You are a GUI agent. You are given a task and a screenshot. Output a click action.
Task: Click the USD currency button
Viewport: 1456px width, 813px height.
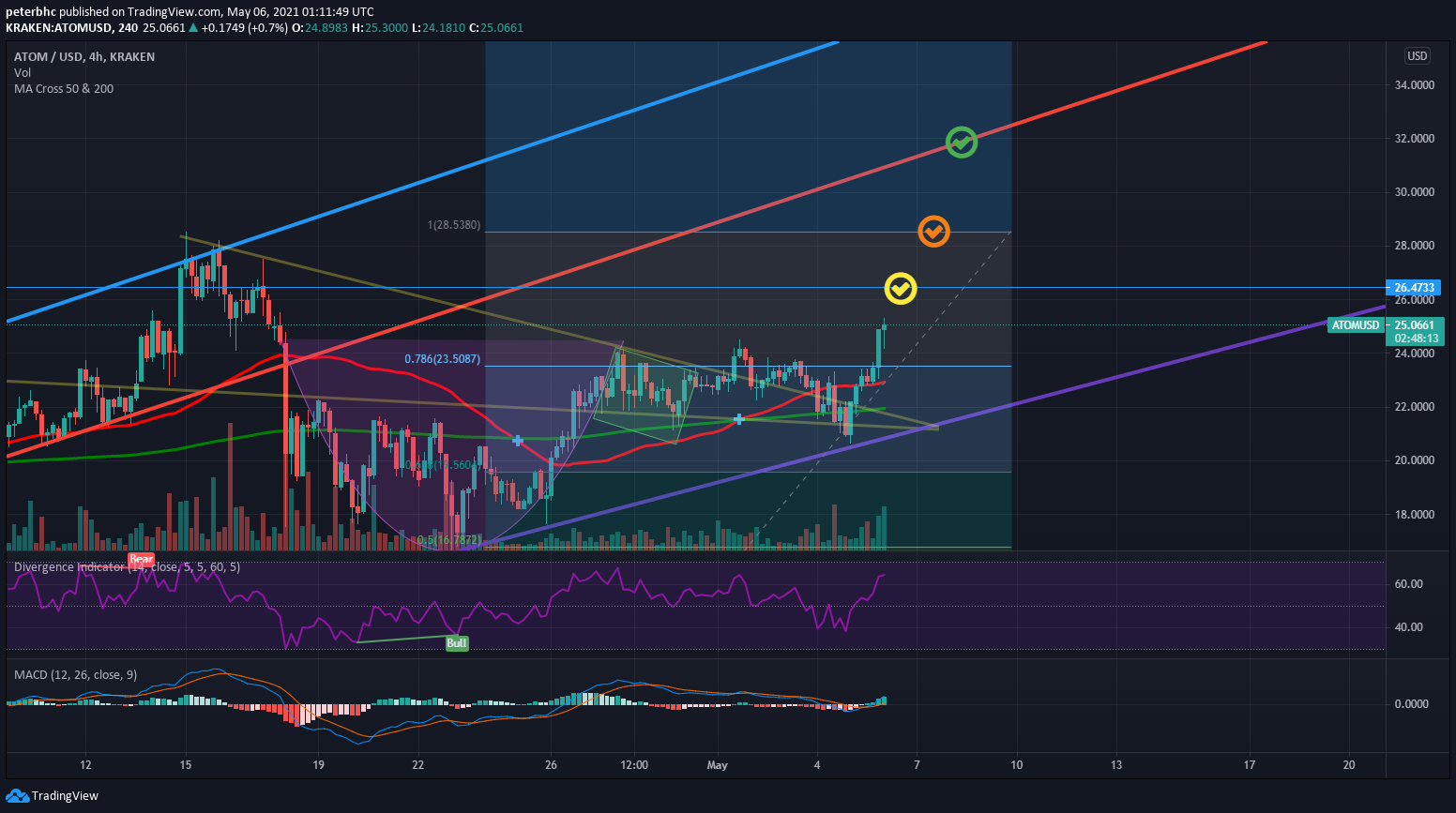[x=1417, y=56]
